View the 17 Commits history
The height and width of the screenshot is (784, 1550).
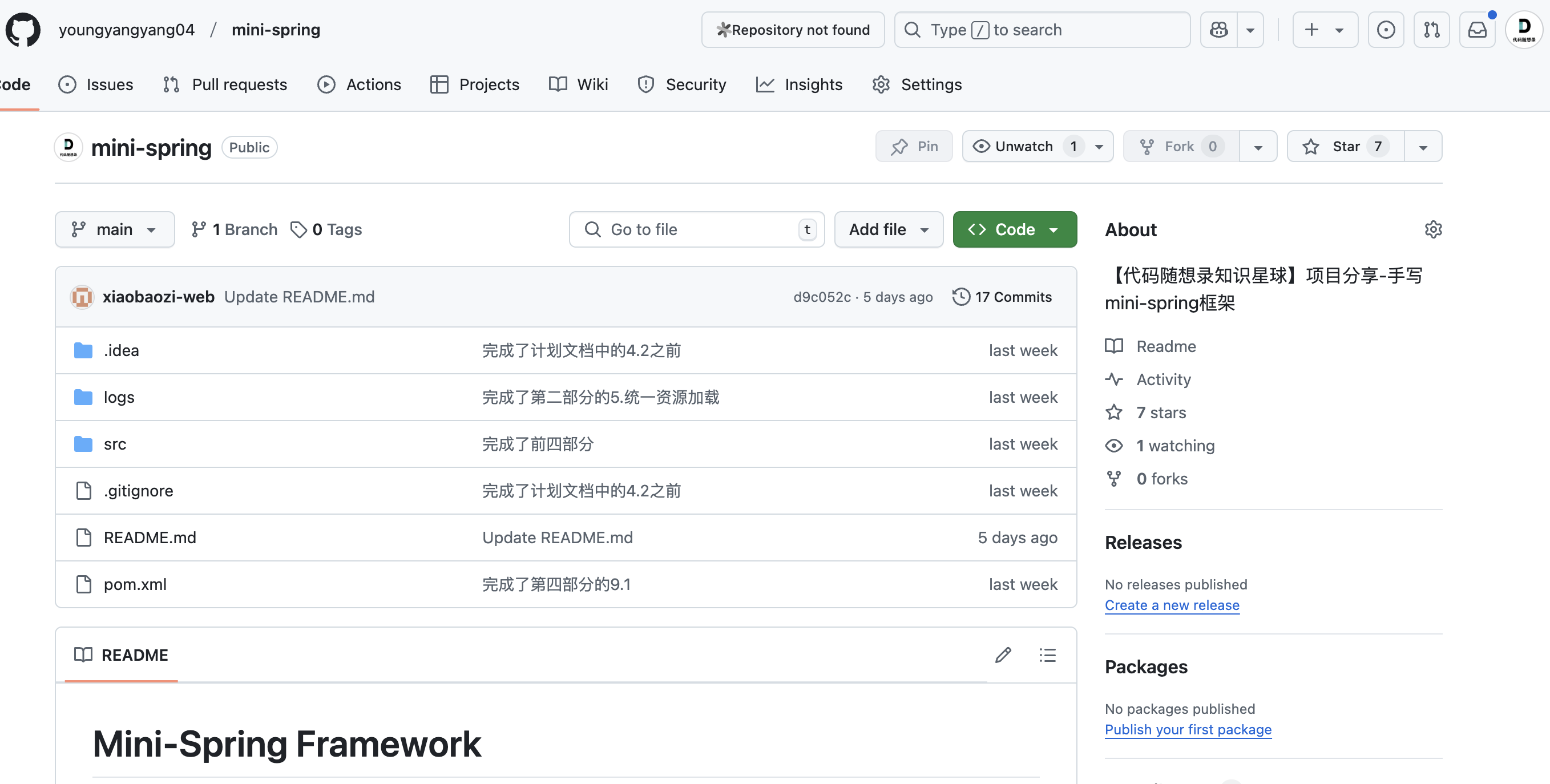point(1002,297)
